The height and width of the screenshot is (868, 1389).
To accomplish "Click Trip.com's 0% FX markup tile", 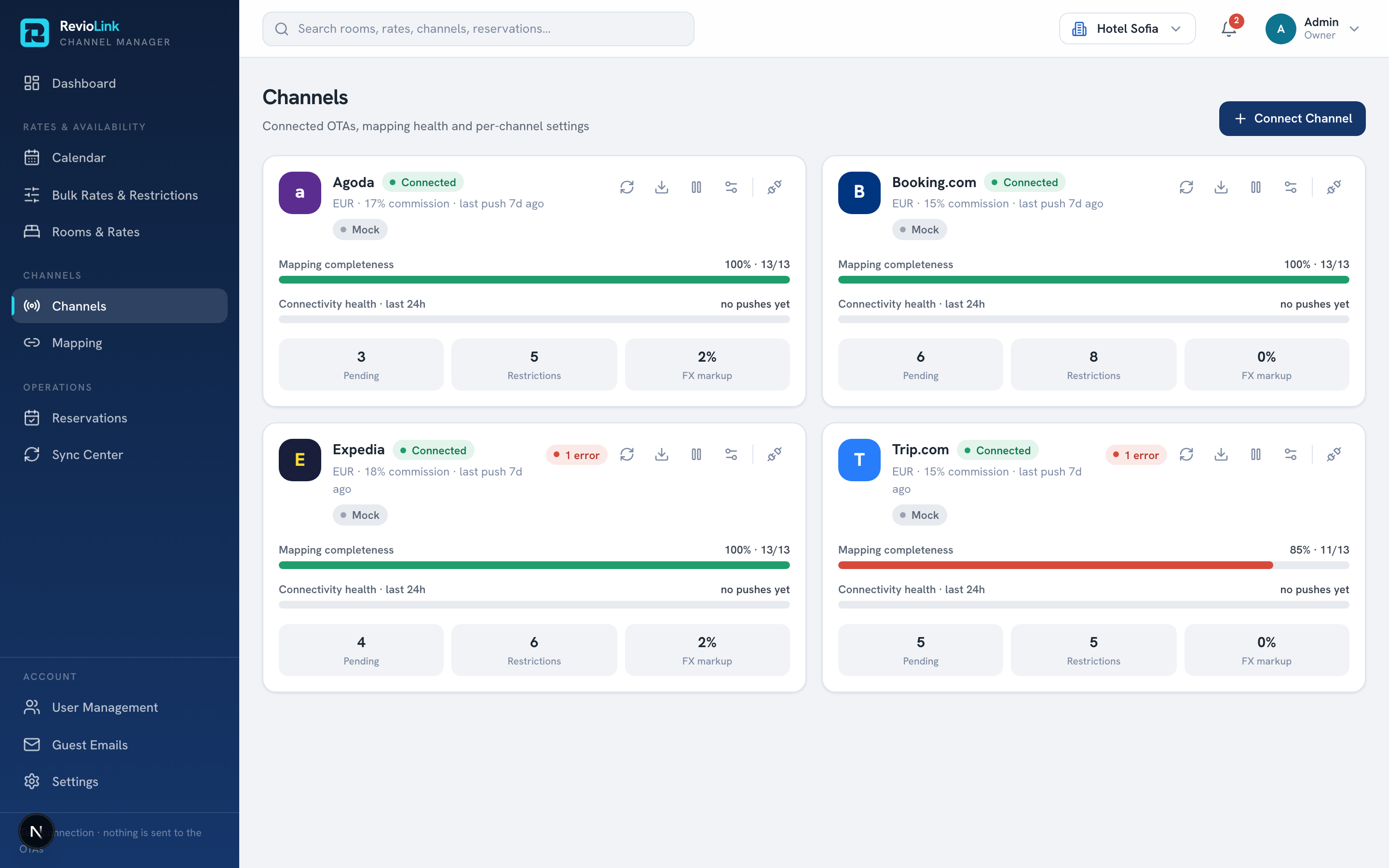I will pos(1267,650).
